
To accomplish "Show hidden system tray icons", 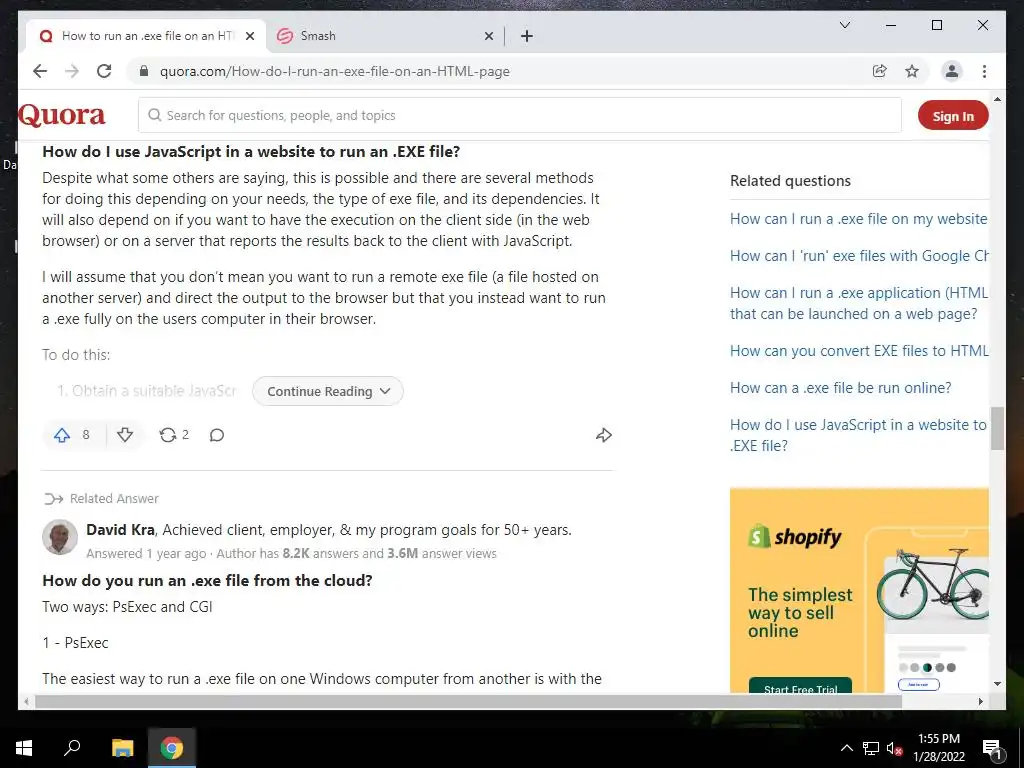I will tap(846, 748).
